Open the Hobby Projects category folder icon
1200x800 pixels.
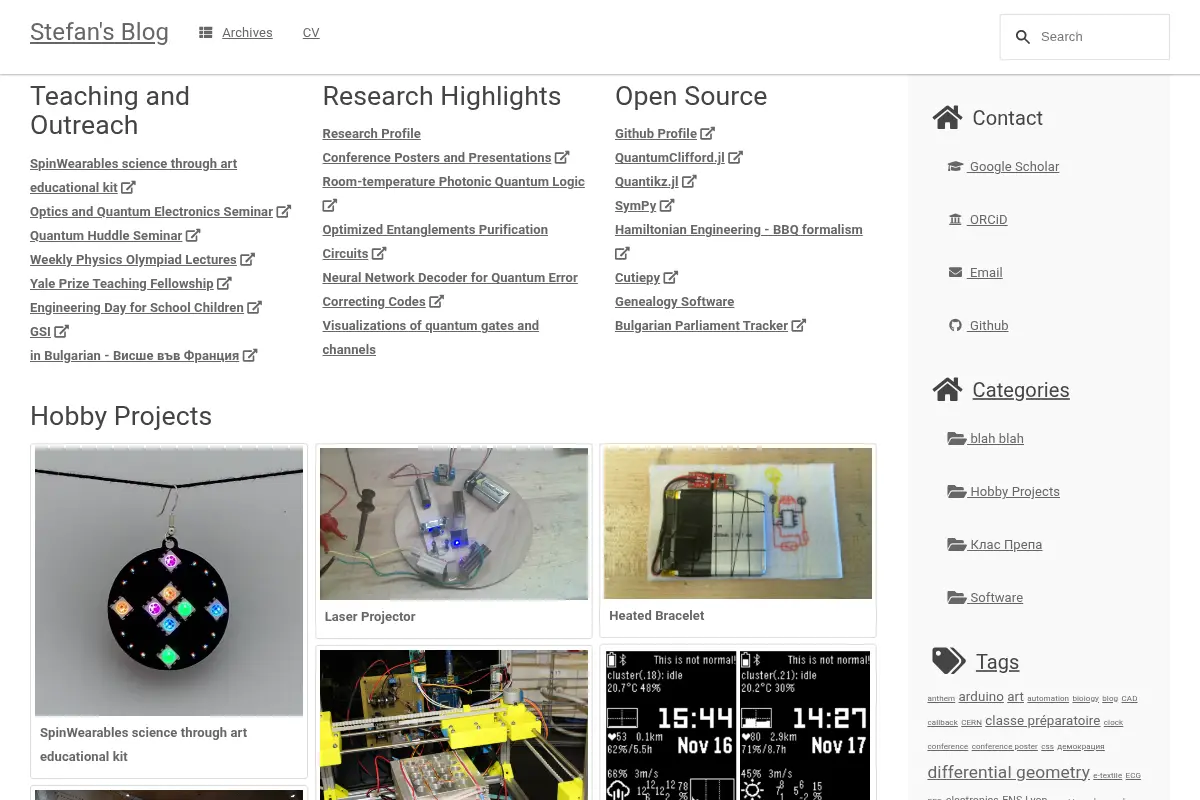(957, 492)
